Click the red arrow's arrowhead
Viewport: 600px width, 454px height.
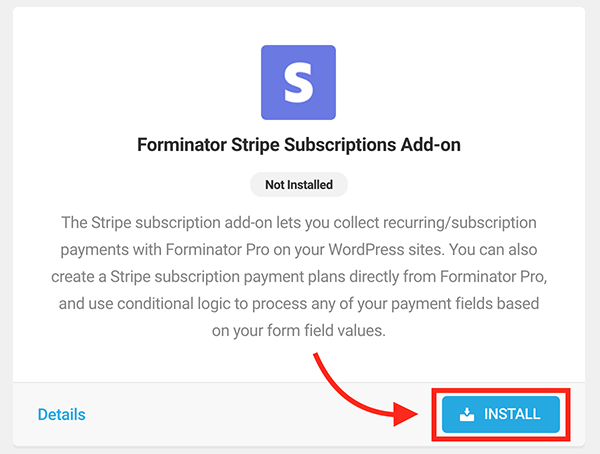click(x=411, y=413)
